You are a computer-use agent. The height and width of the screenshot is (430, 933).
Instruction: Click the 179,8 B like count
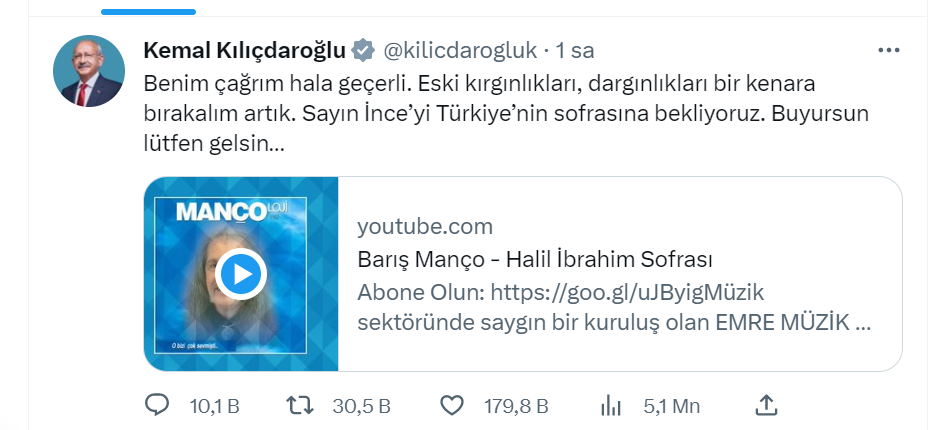coord(516,406)
